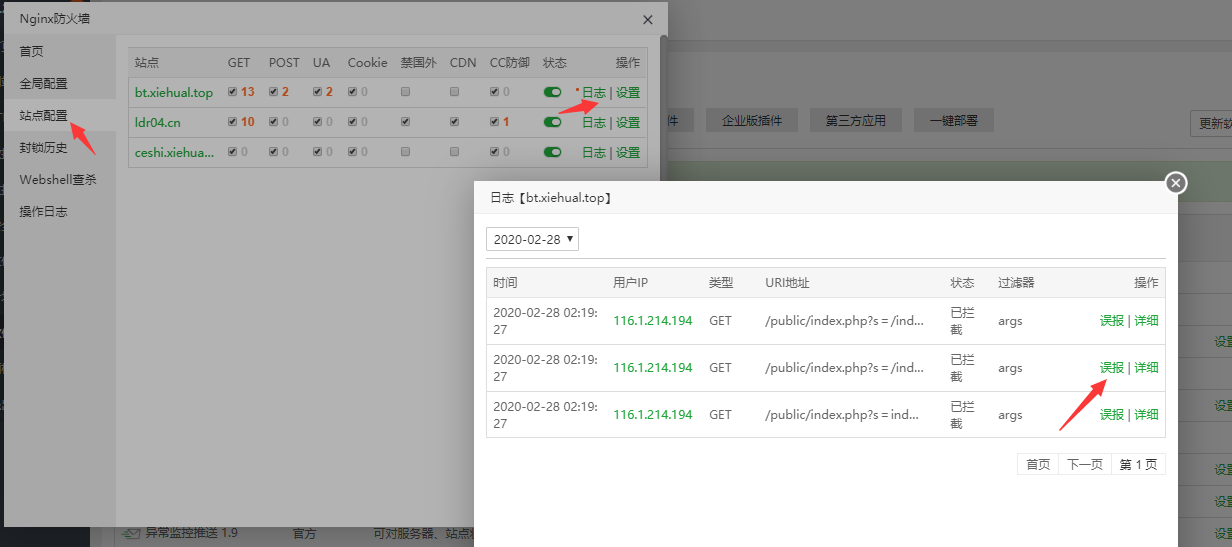Click 详细 in third log row

click(1146, 414)
